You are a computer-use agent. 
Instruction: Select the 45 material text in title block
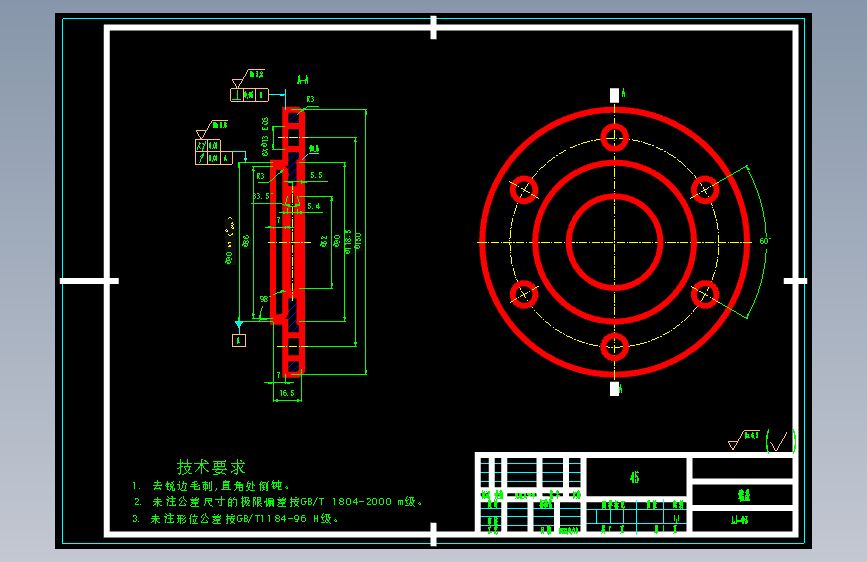[634, 477]
